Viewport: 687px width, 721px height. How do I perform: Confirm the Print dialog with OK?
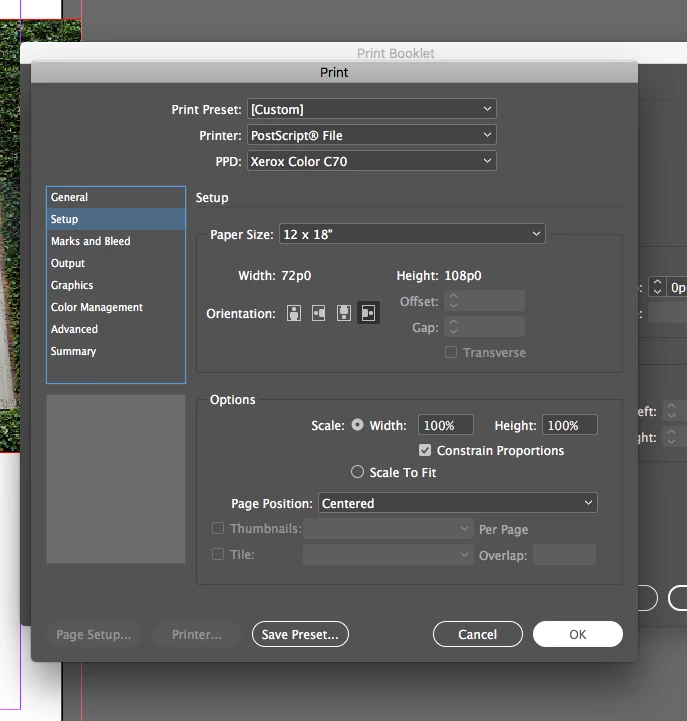tap(578, 634)
